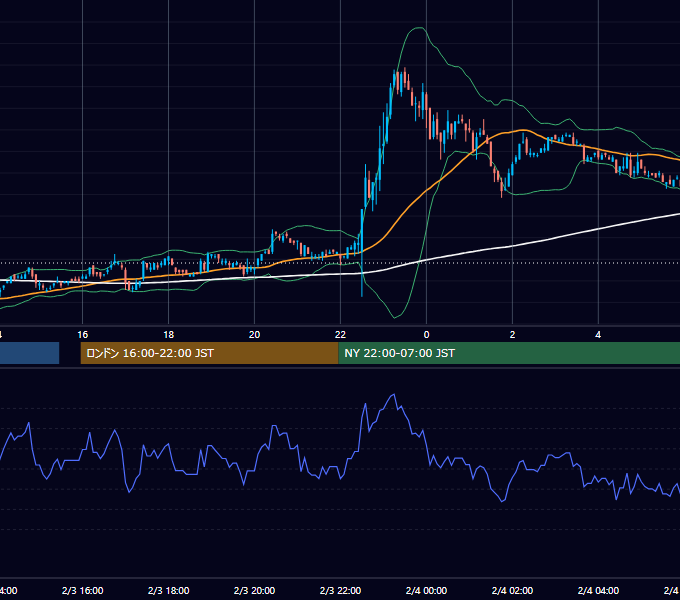Click the 0 hour axis label
This screenshot has height=600, width=680.
[426, 335]
